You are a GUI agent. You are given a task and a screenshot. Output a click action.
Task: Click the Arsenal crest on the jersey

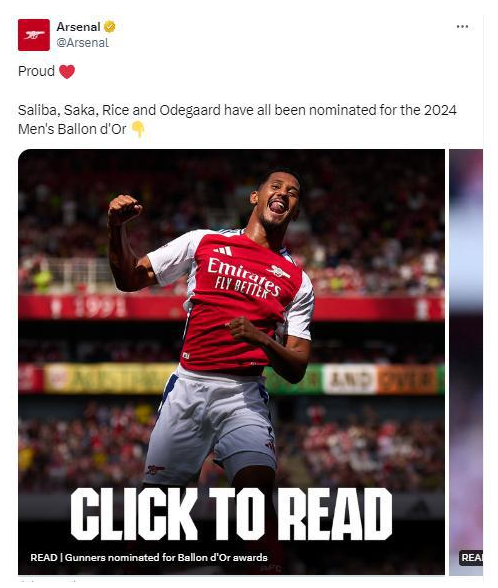click(x=278, y=271)
